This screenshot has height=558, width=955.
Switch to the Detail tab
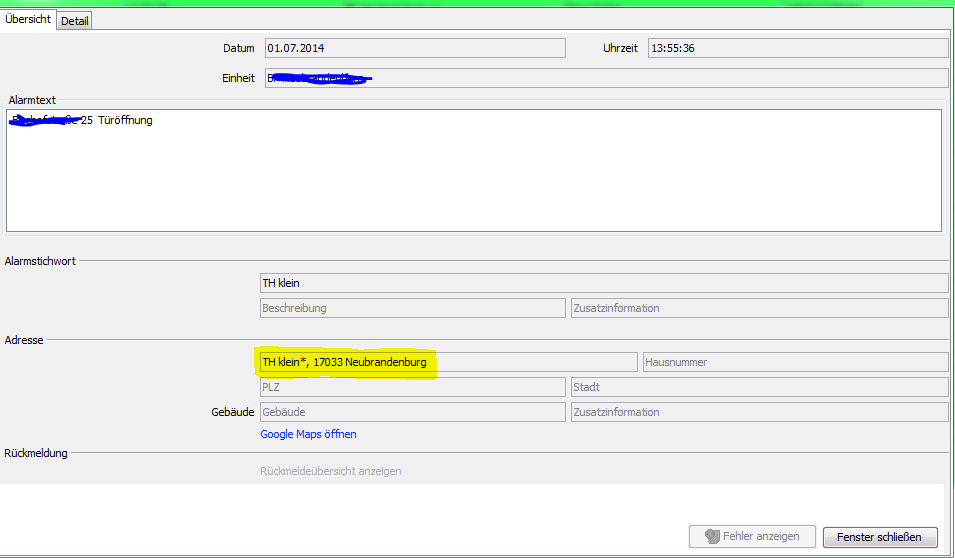[74, 20]
